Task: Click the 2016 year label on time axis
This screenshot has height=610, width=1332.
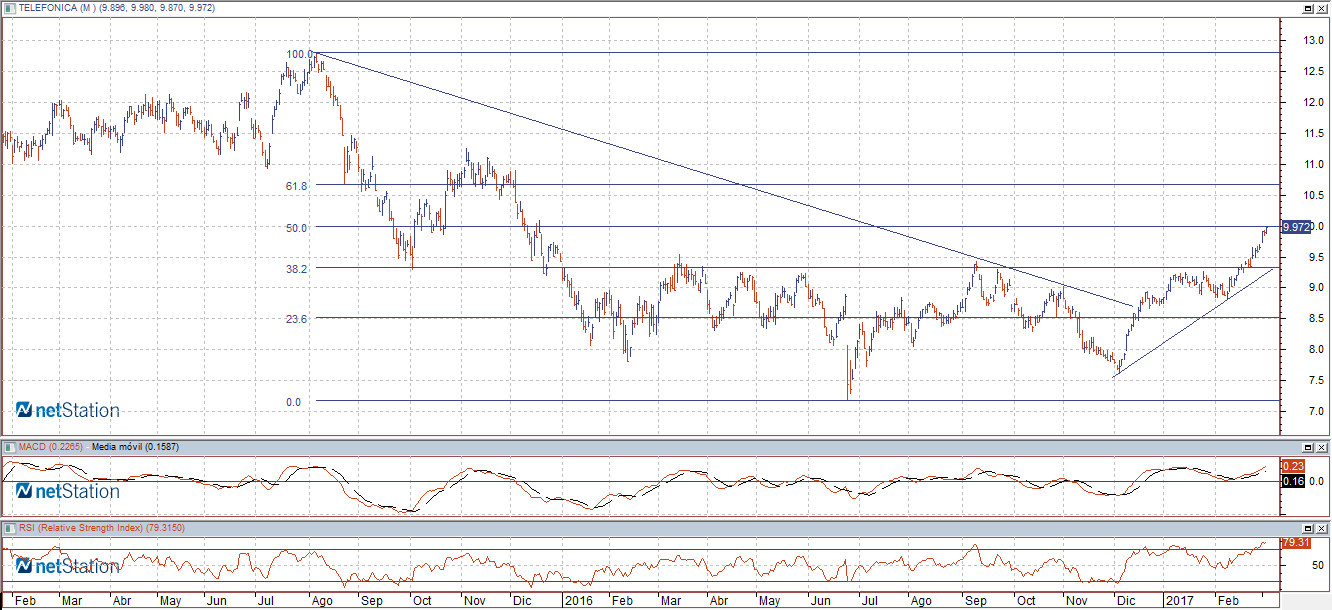Action: coord(577,601)
